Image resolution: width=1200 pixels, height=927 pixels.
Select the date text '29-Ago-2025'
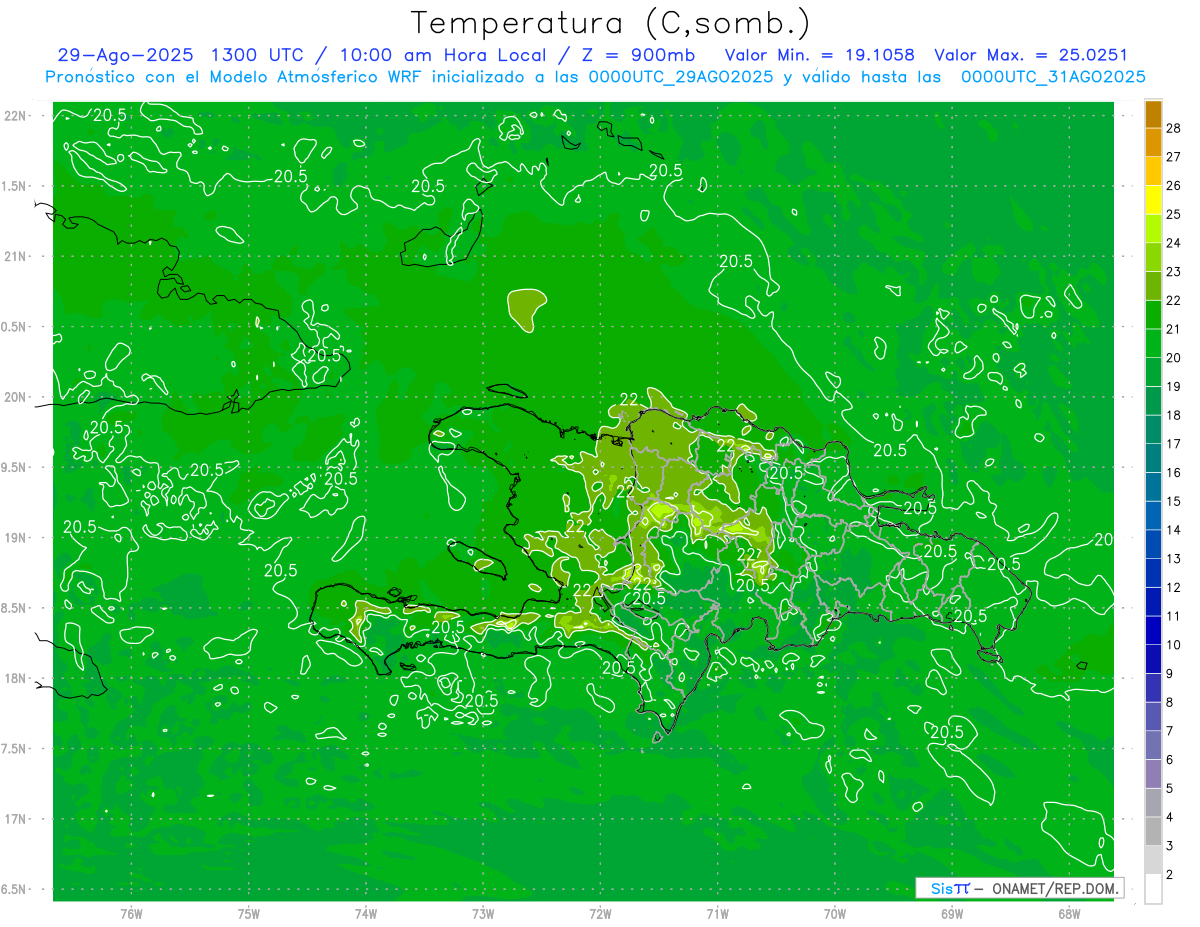pyautogui.click(x=125, y=55)
